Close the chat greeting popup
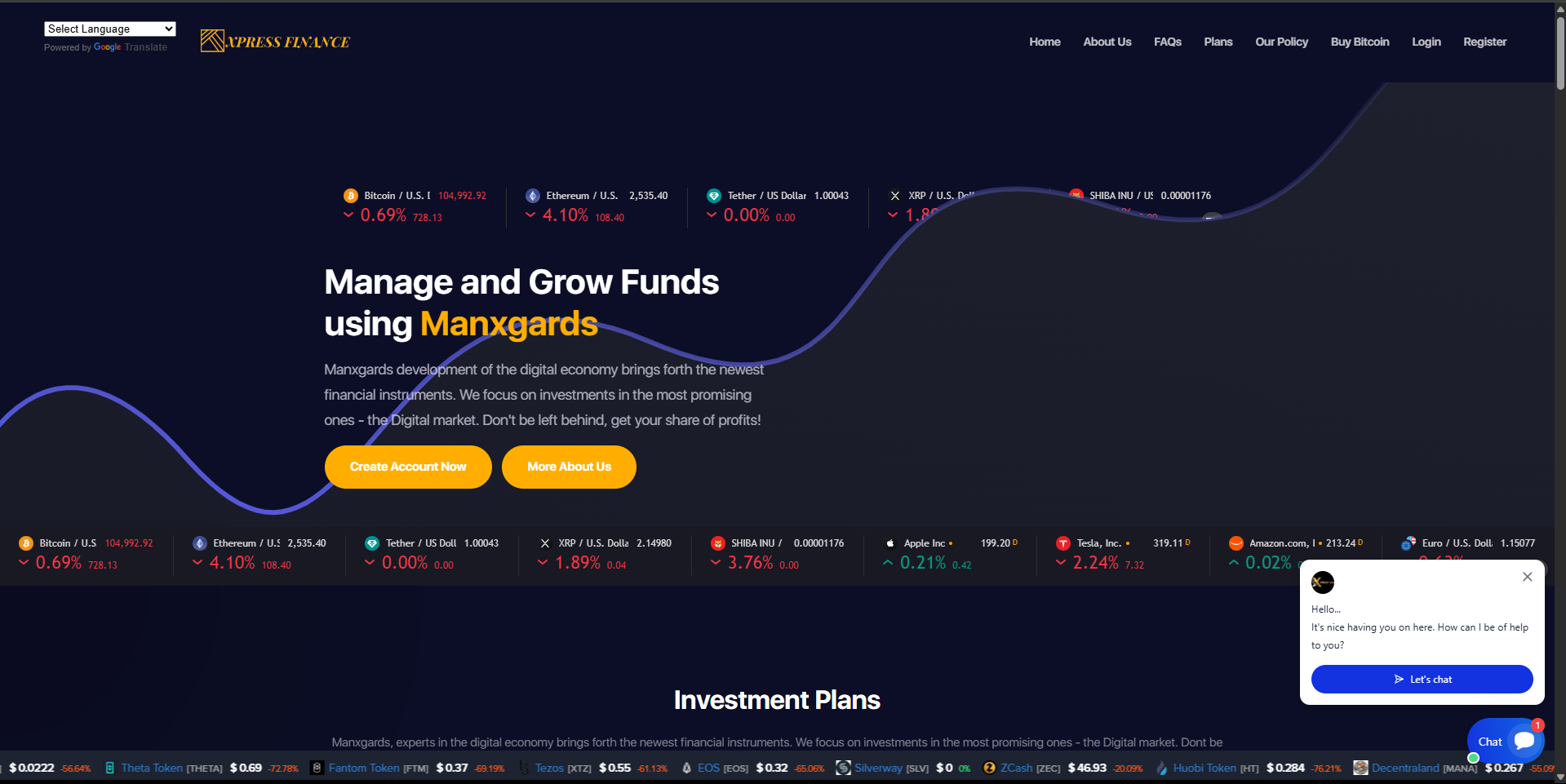 point(1527,577)
